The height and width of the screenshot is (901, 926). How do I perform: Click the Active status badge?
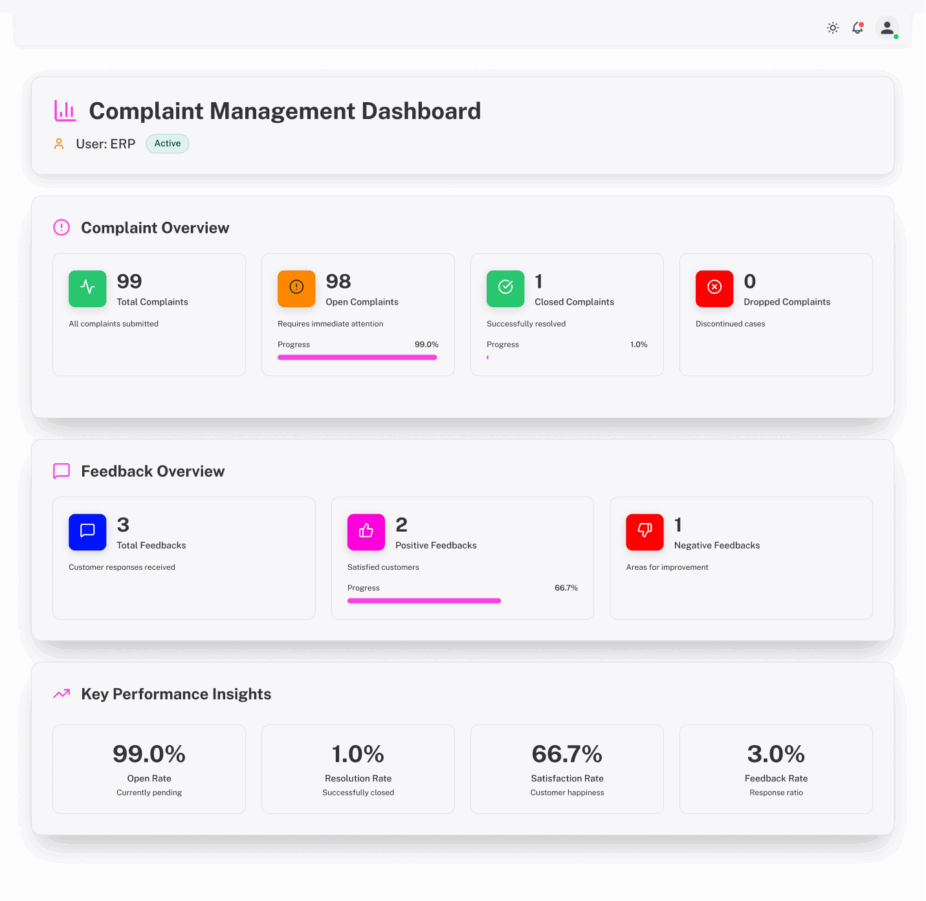pos(167,144)
